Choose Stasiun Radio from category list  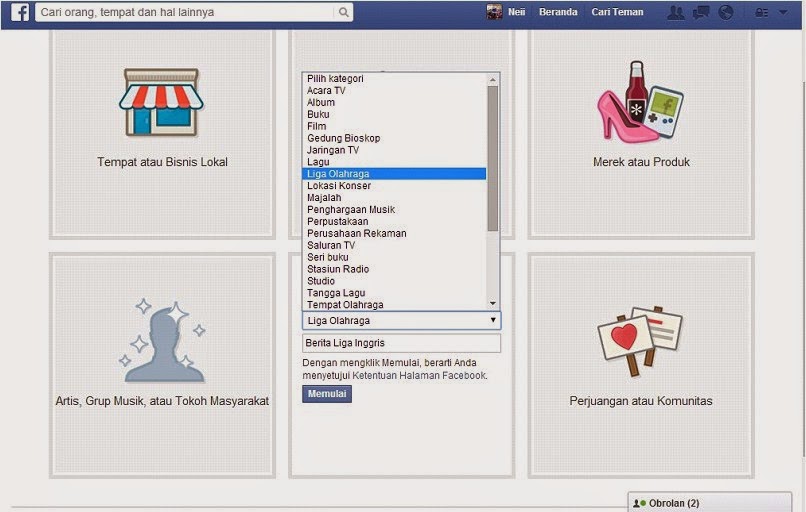pyautogui.click(x=394, y=269)
